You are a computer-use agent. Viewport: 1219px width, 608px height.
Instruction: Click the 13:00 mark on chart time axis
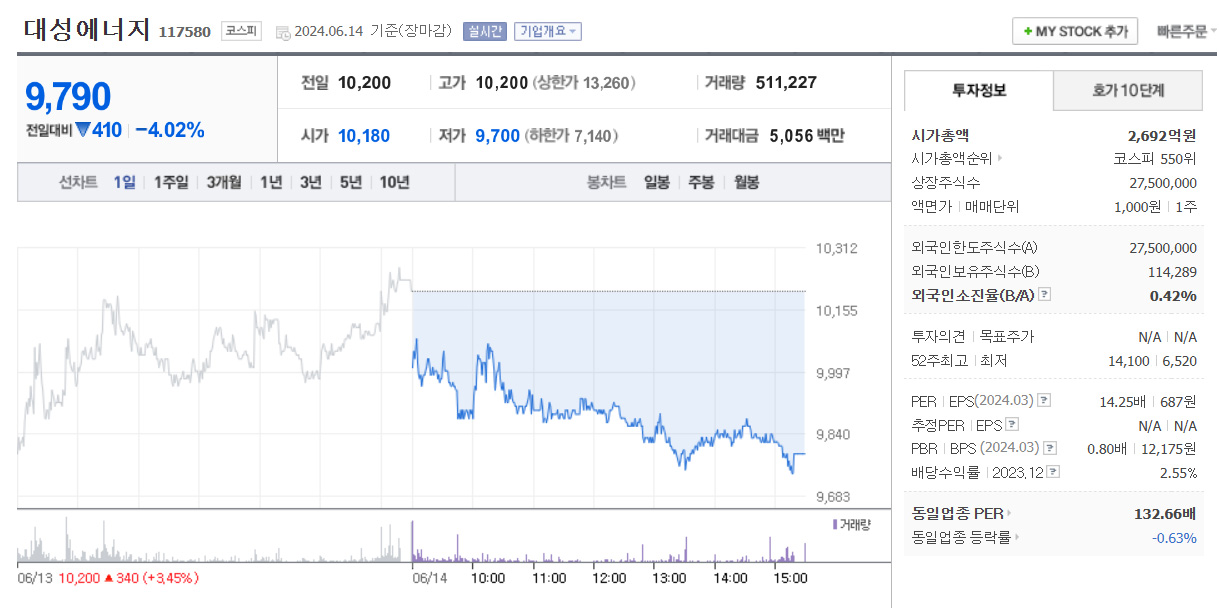(x=669, y=578)
